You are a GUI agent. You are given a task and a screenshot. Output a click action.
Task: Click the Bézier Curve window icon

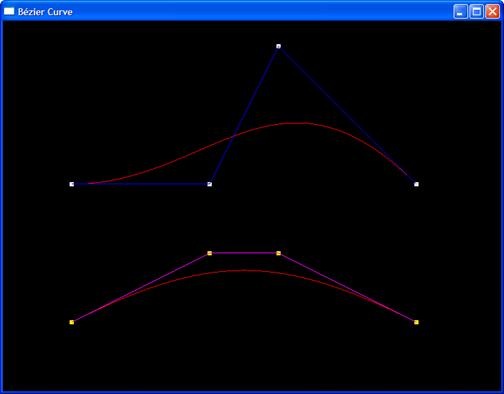[9, 11]
